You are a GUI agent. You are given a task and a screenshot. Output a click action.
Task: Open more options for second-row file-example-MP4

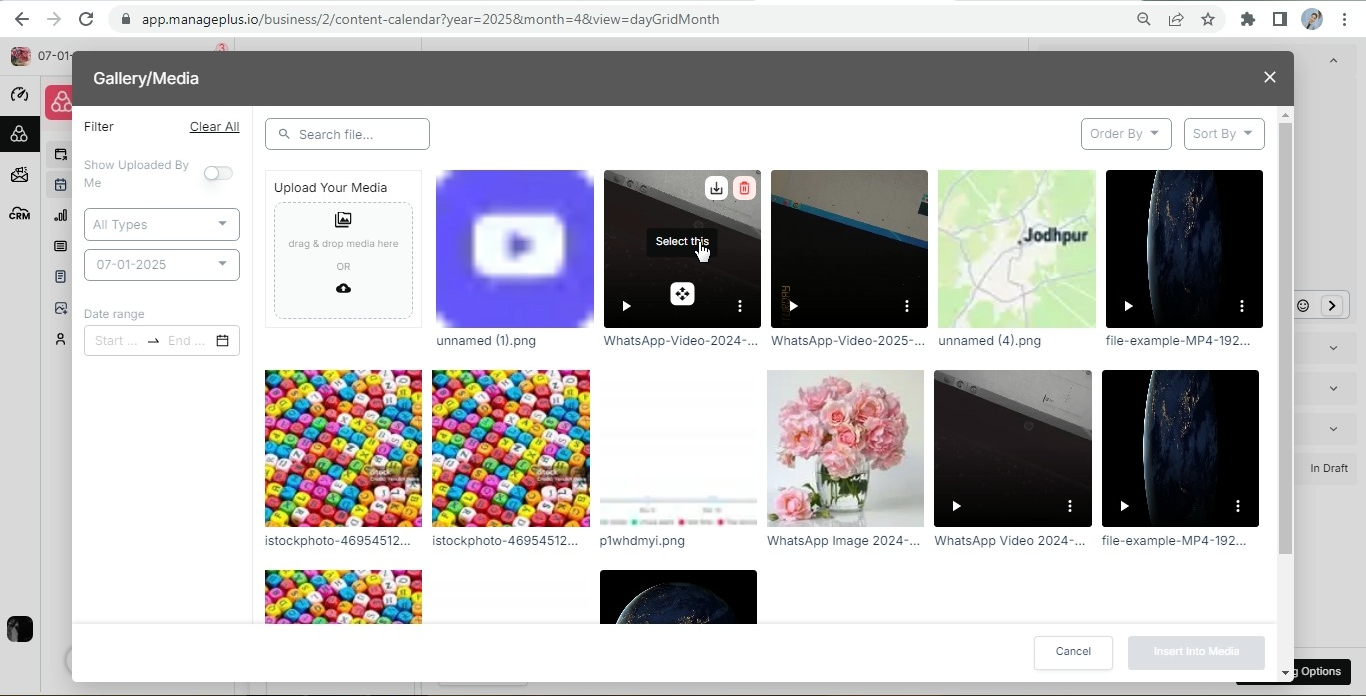pyautogui.click(x=1238, y=506)
